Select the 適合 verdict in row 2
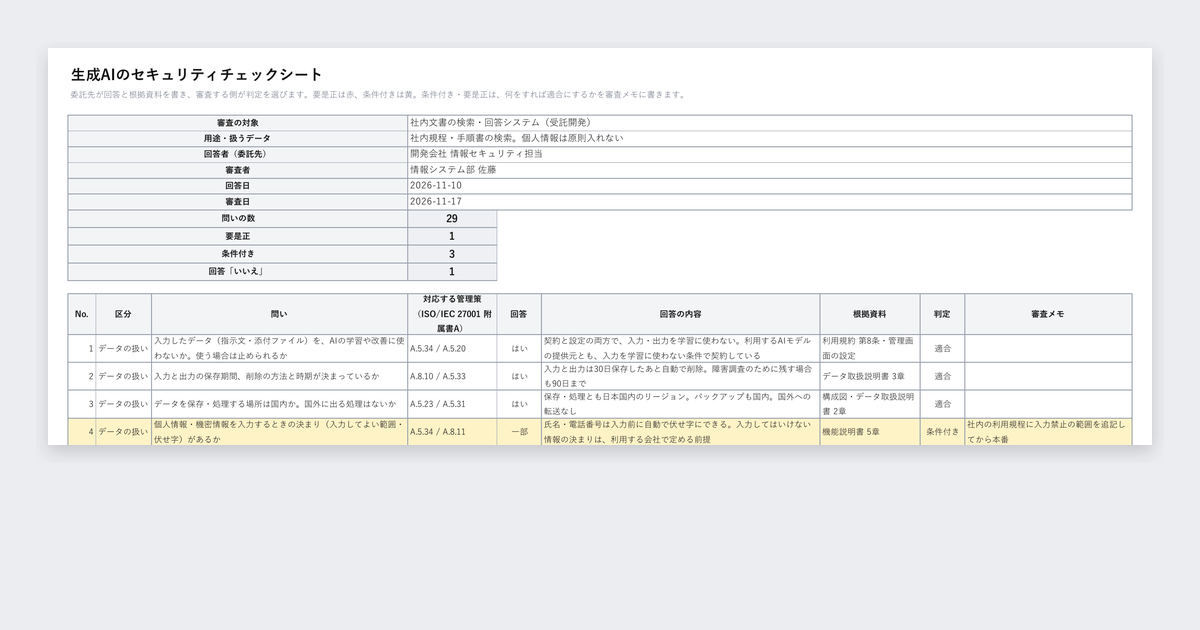 coord(943,376)
